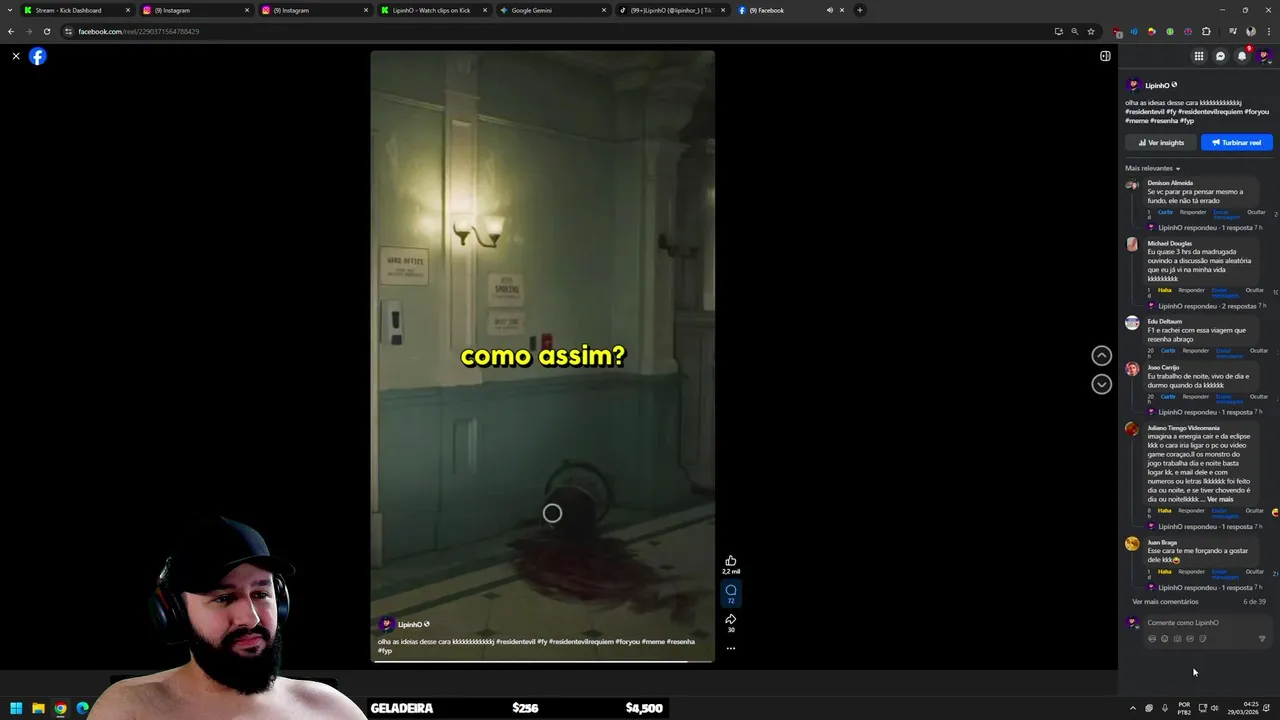Open Messenger icon in top bar

pos(1220,56)
